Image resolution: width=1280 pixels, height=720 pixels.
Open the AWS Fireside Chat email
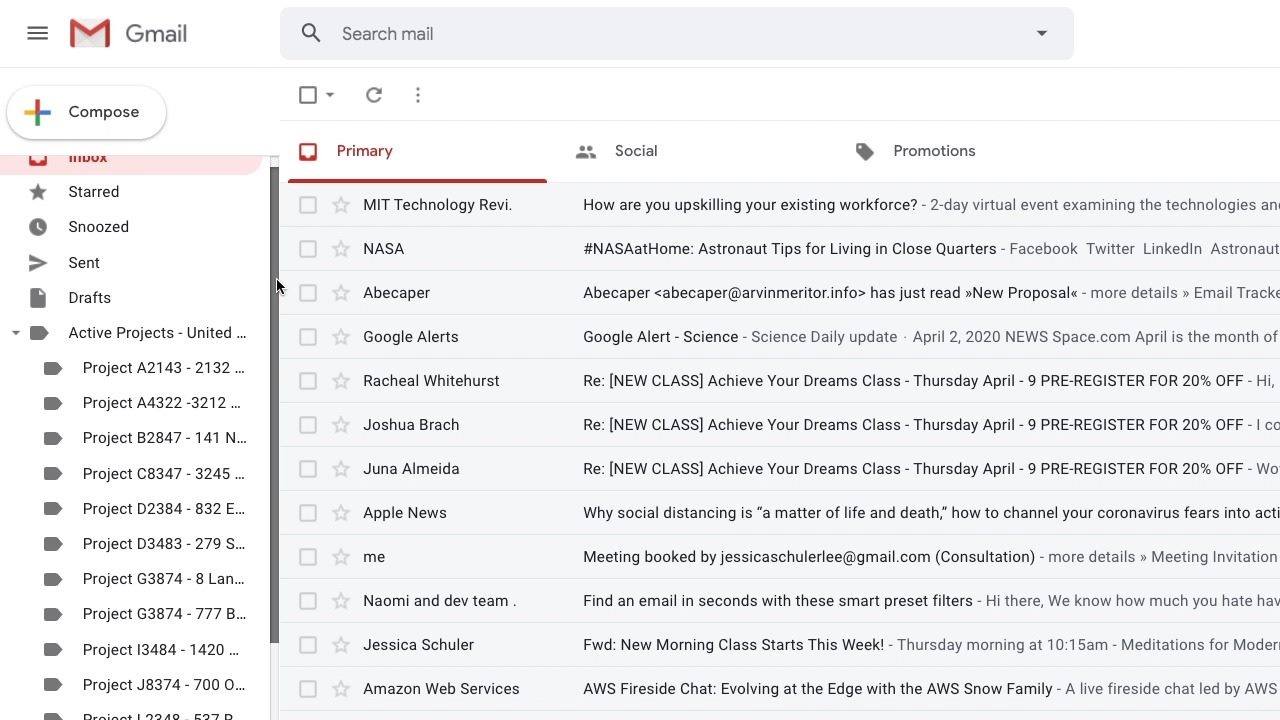click(780, 689)
